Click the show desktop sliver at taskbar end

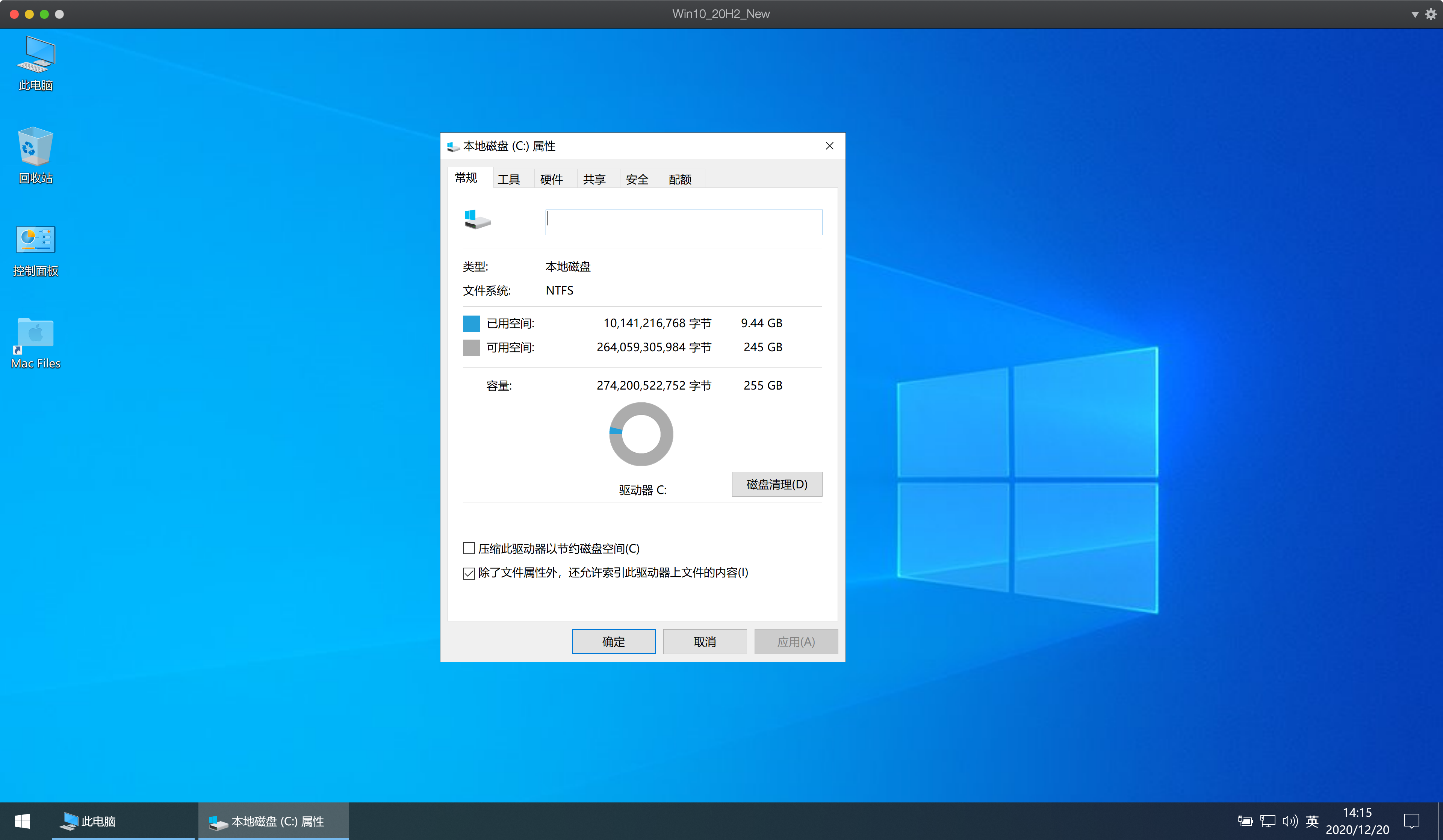(1440, 821)
